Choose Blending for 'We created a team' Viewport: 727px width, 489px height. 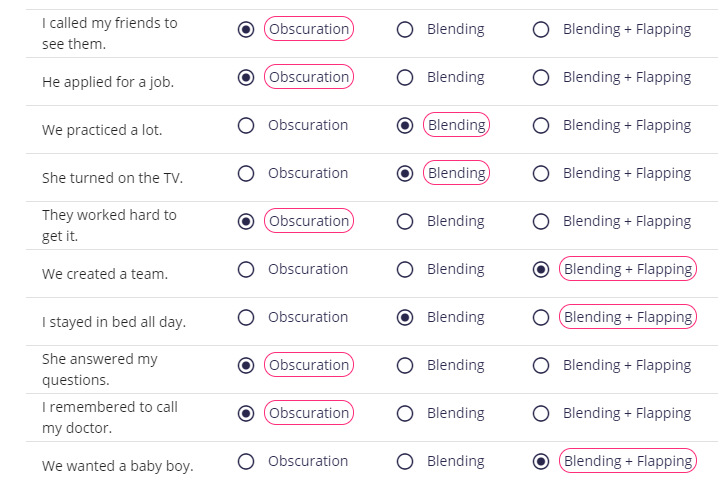pos(405,270)
